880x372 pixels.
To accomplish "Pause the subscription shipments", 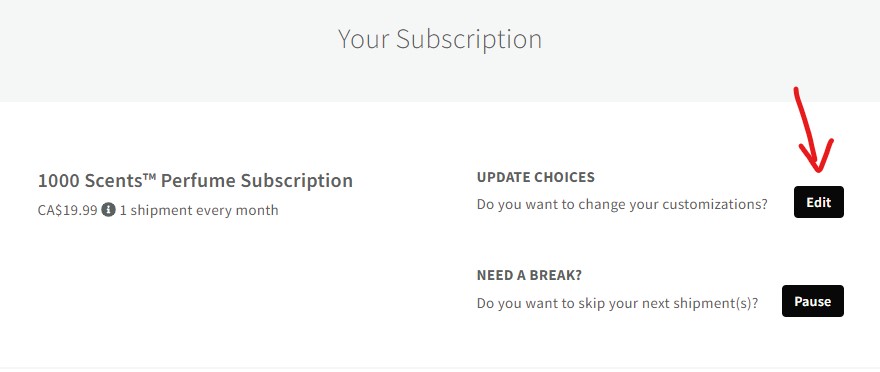I will (x=812, y=301).
